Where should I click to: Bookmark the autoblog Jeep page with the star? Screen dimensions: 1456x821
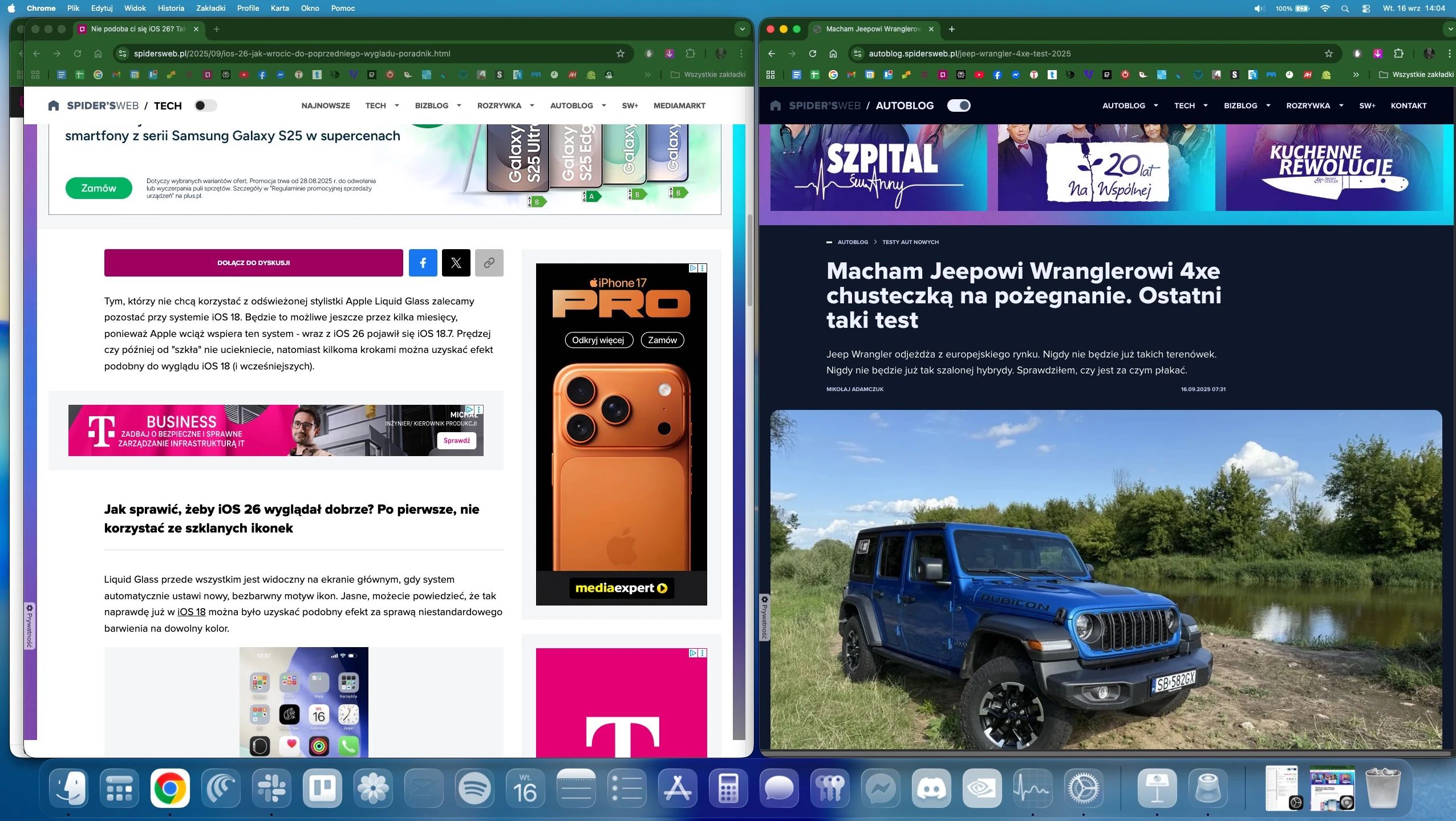point(1329,54)
